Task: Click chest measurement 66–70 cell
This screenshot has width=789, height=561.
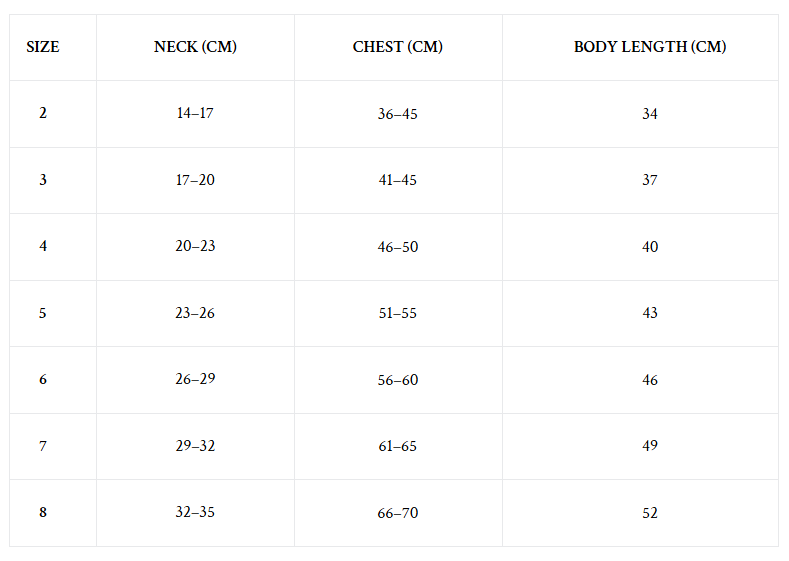Action: [398, 513]
